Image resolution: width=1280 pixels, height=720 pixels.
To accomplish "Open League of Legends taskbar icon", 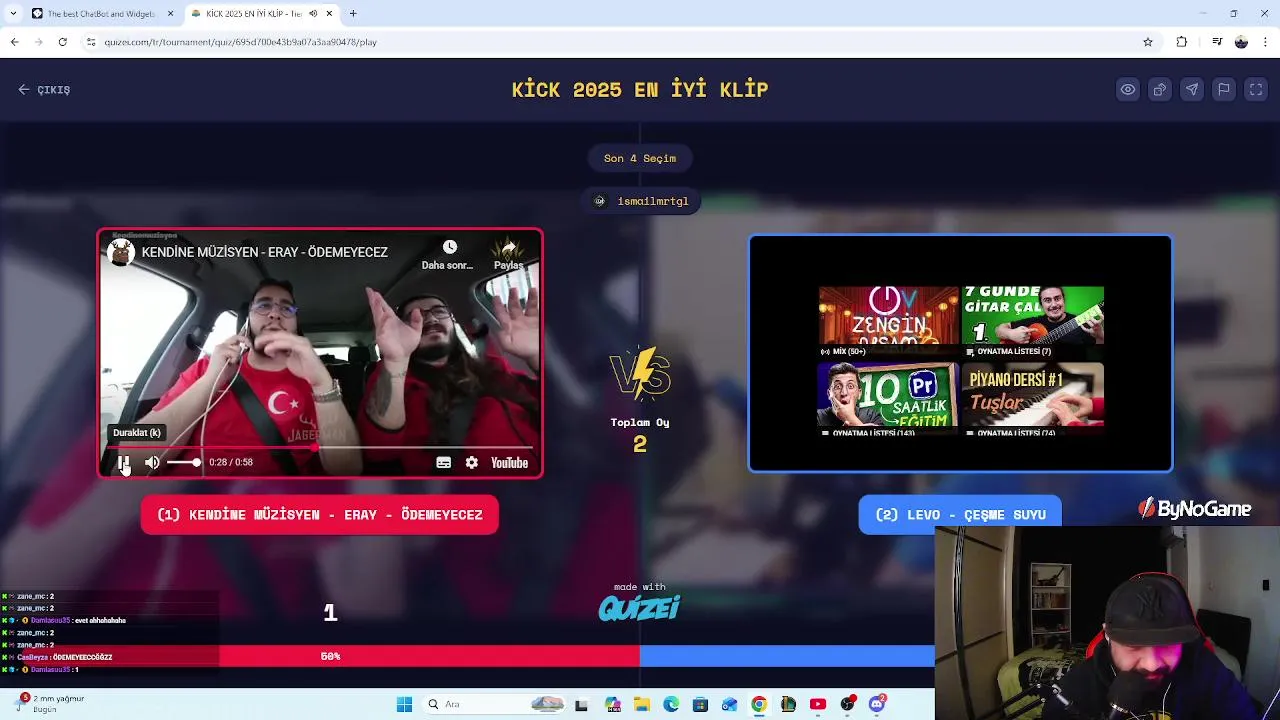I will [x=788, y=704].
